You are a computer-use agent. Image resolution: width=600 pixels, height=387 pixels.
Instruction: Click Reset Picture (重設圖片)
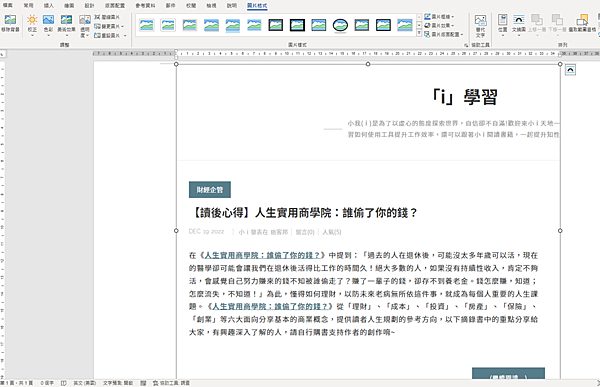tap(108, 35)
